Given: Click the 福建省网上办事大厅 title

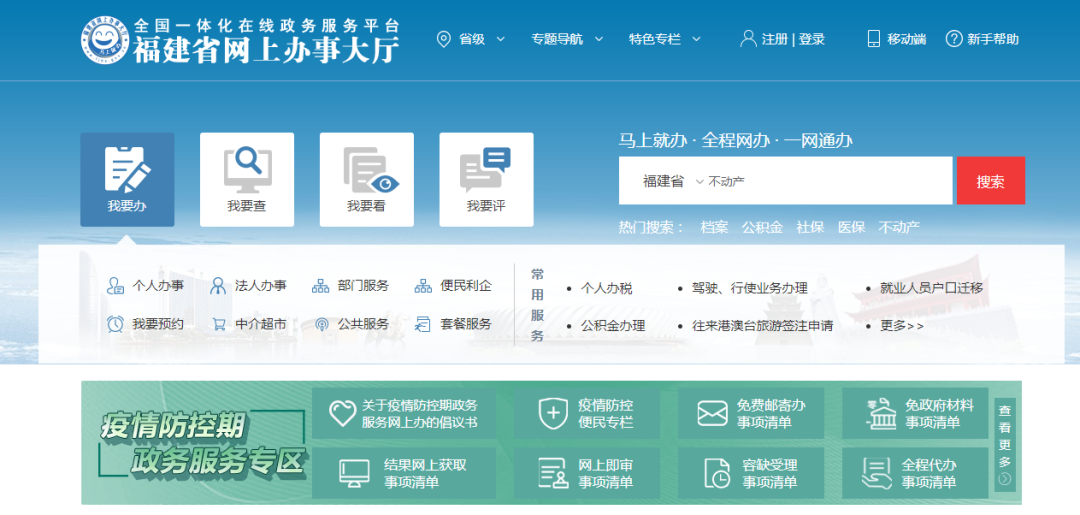Looking at the screenshot, I should coord(266,50).
